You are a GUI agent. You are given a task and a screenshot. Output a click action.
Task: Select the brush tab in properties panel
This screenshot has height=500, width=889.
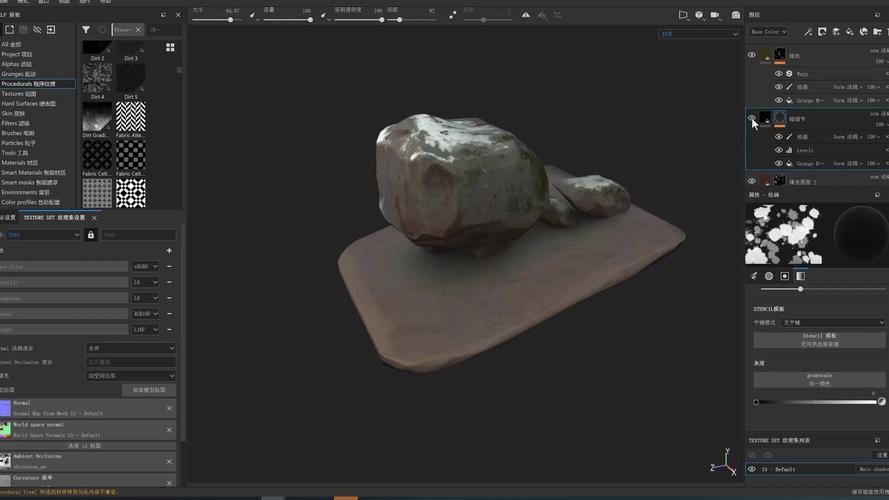[x=753, y=276]
